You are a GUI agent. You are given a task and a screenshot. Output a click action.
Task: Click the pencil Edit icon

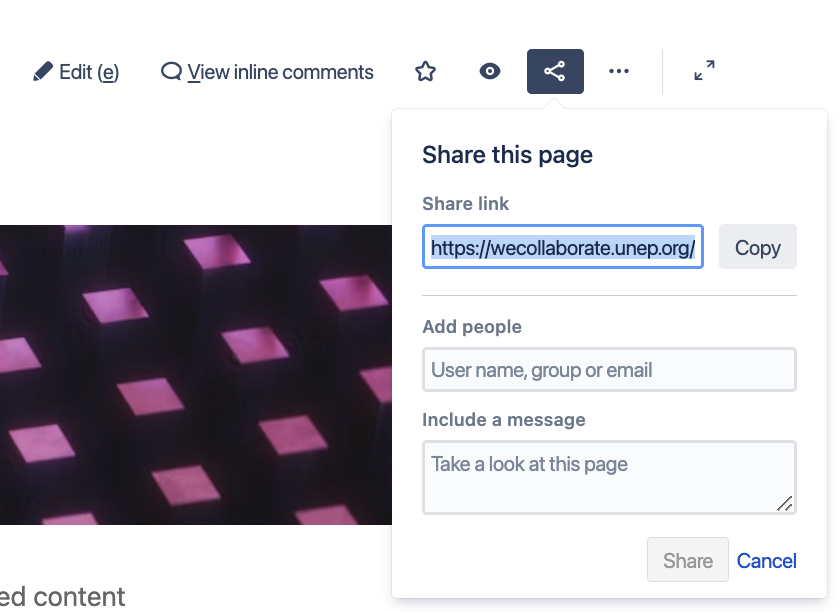pyautogui.click(x=43, y=71)
